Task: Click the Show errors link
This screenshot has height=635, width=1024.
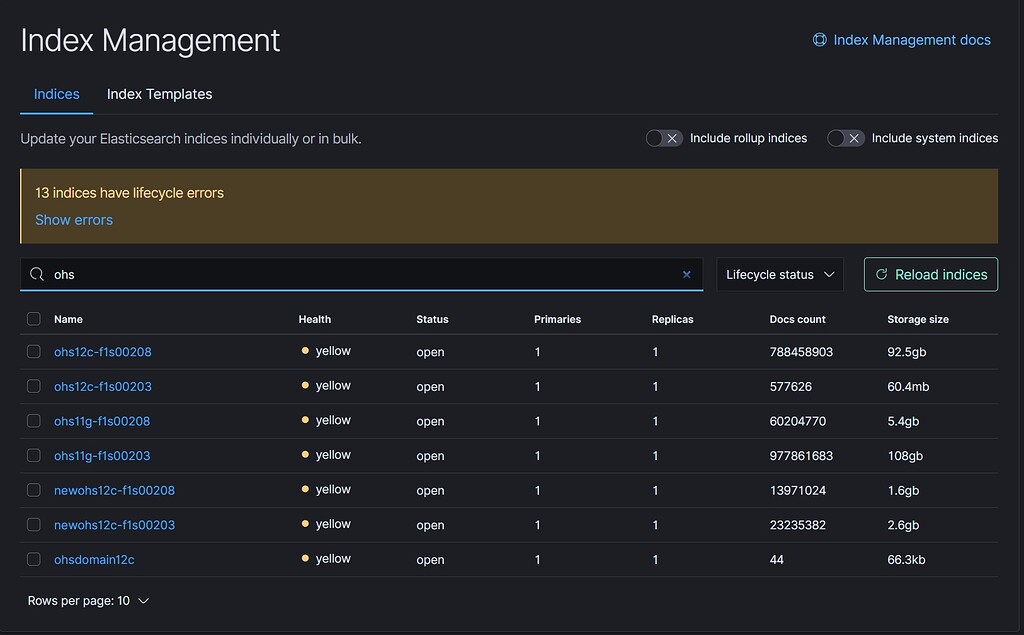Action: point(74,219)
